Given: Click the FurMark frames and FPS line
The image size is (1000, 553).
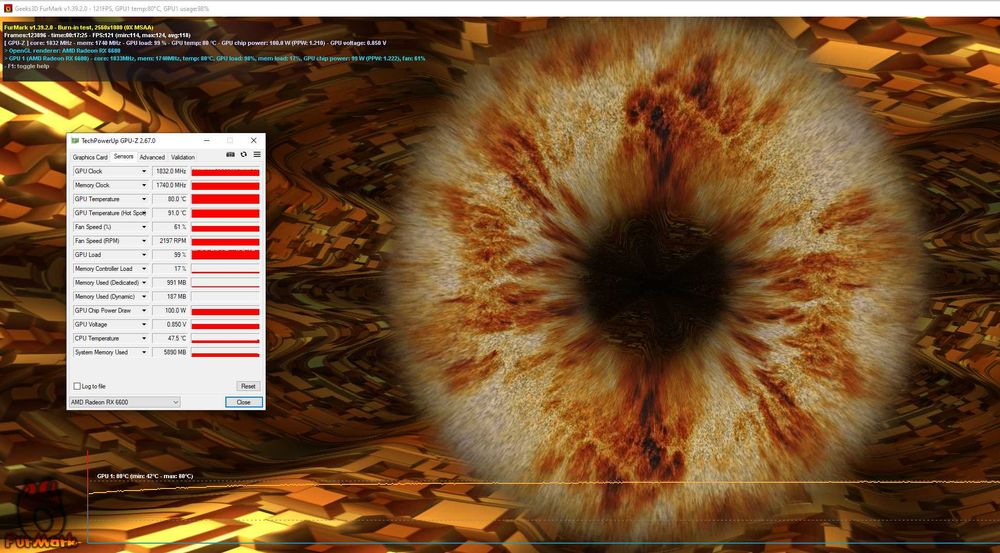Looking at the screenshot, I should pyautogui.click(x=97, y=35).
